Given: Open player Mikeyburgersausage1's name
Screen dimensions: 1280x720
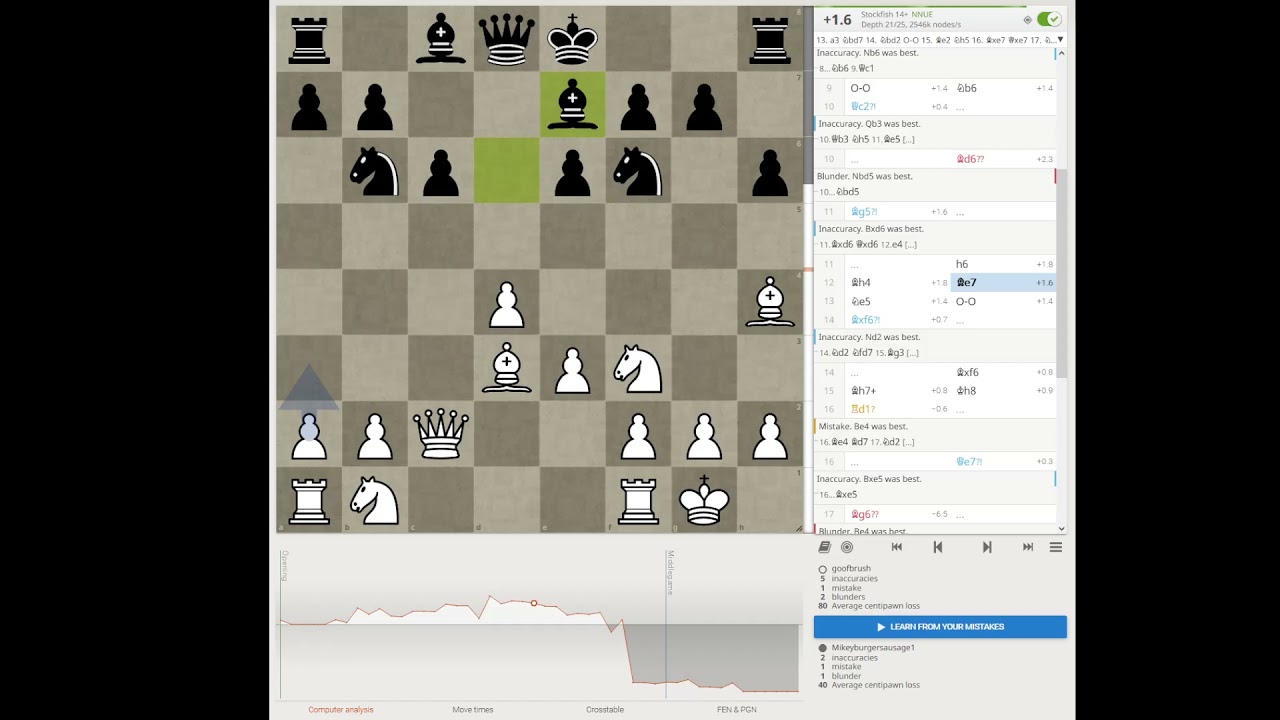Looking at the screenshot, I should click(x=873, y=648).
